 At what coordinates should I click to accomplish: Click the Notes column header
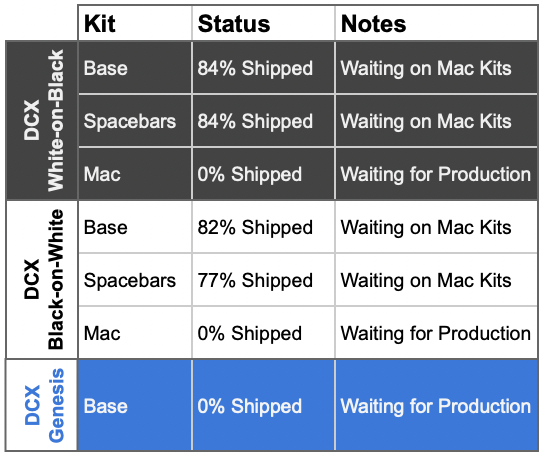[436, 23]
